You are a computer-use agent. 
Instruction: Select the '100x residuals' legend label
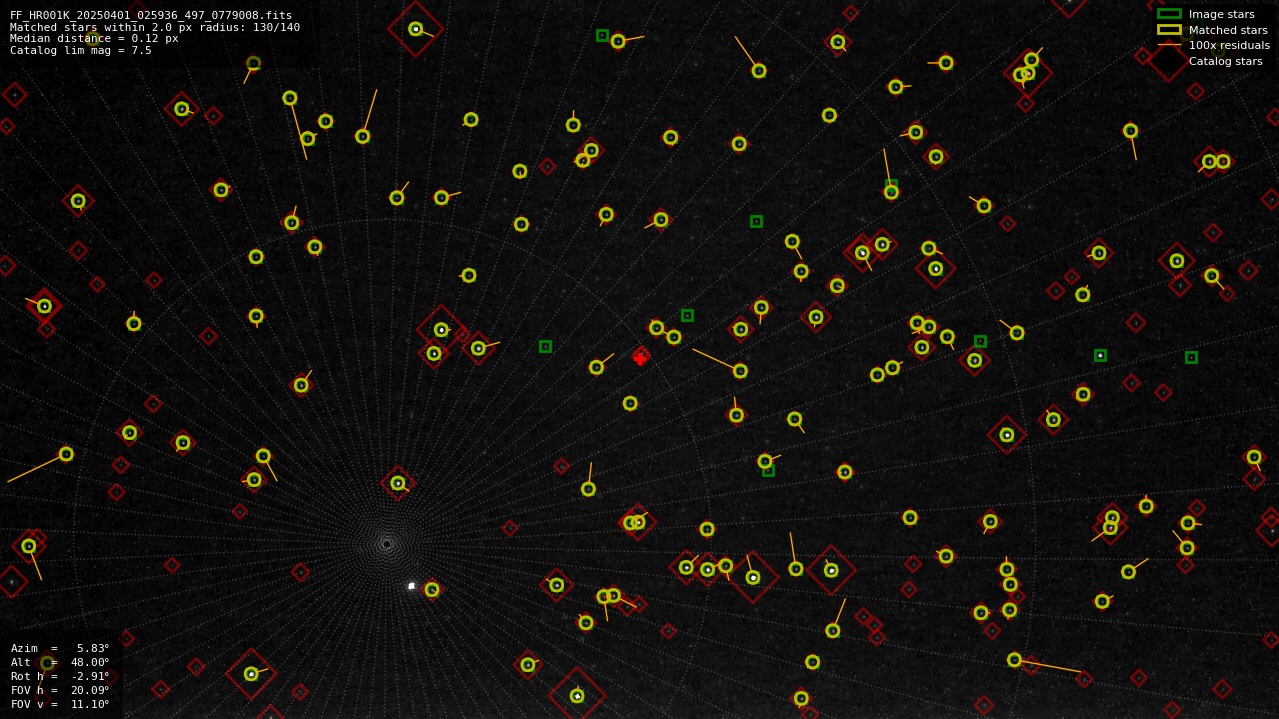click(x=1229, y=45)
